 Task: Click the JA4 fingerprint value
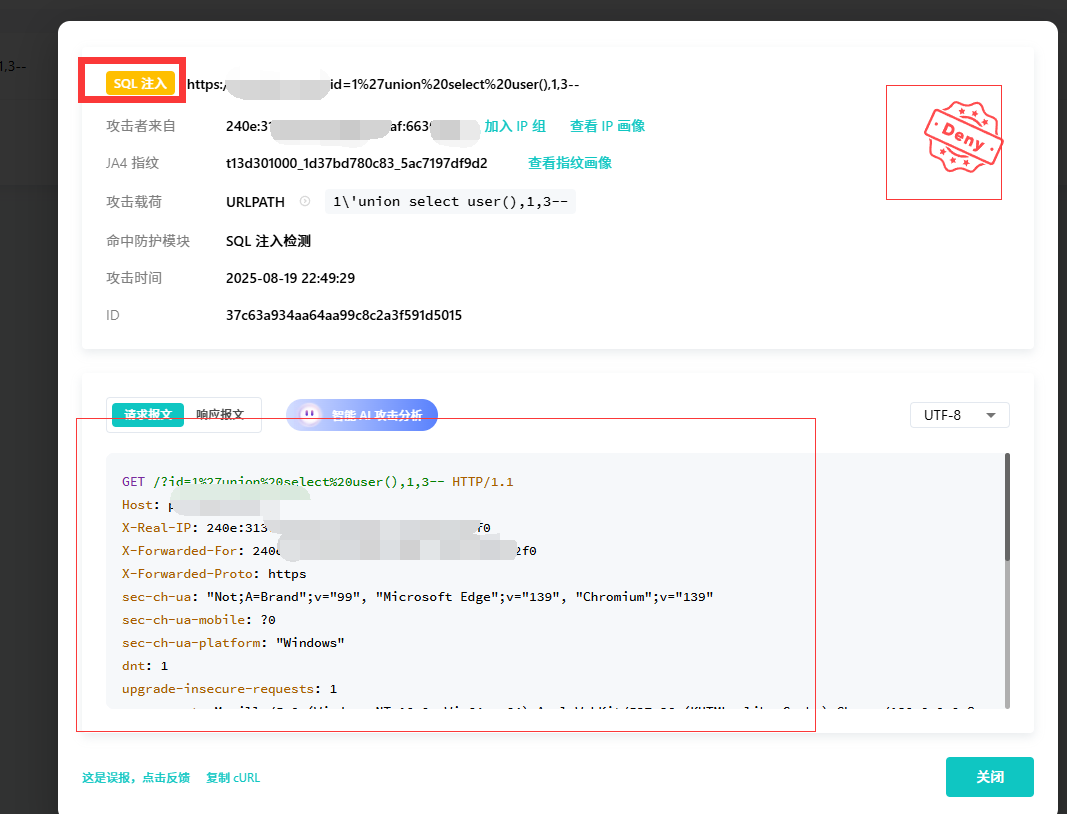[x=357, y=163]
